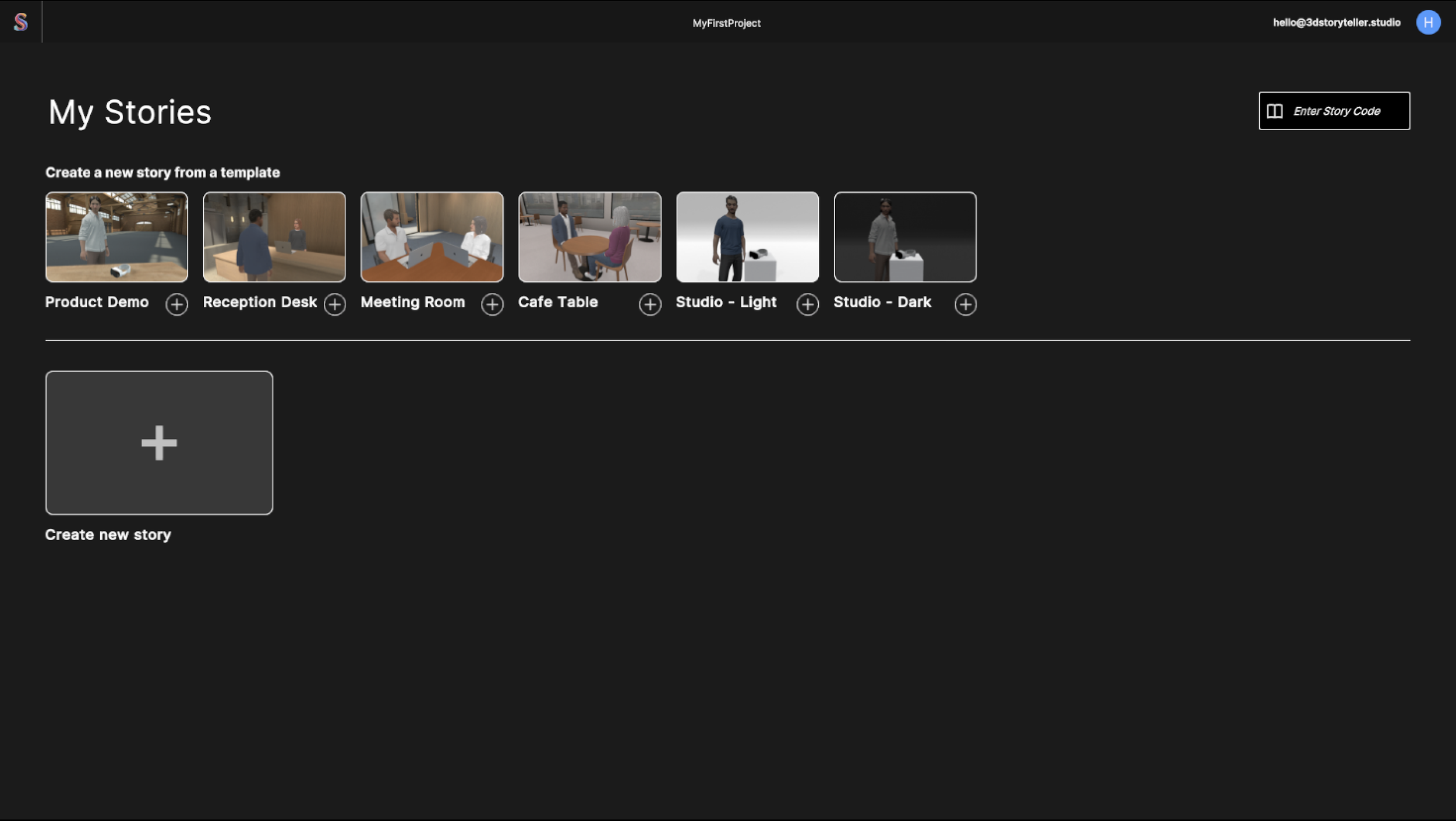1456x821 pixels.
Task: Select the Product Demo template thumbnail
Action: 116,237
